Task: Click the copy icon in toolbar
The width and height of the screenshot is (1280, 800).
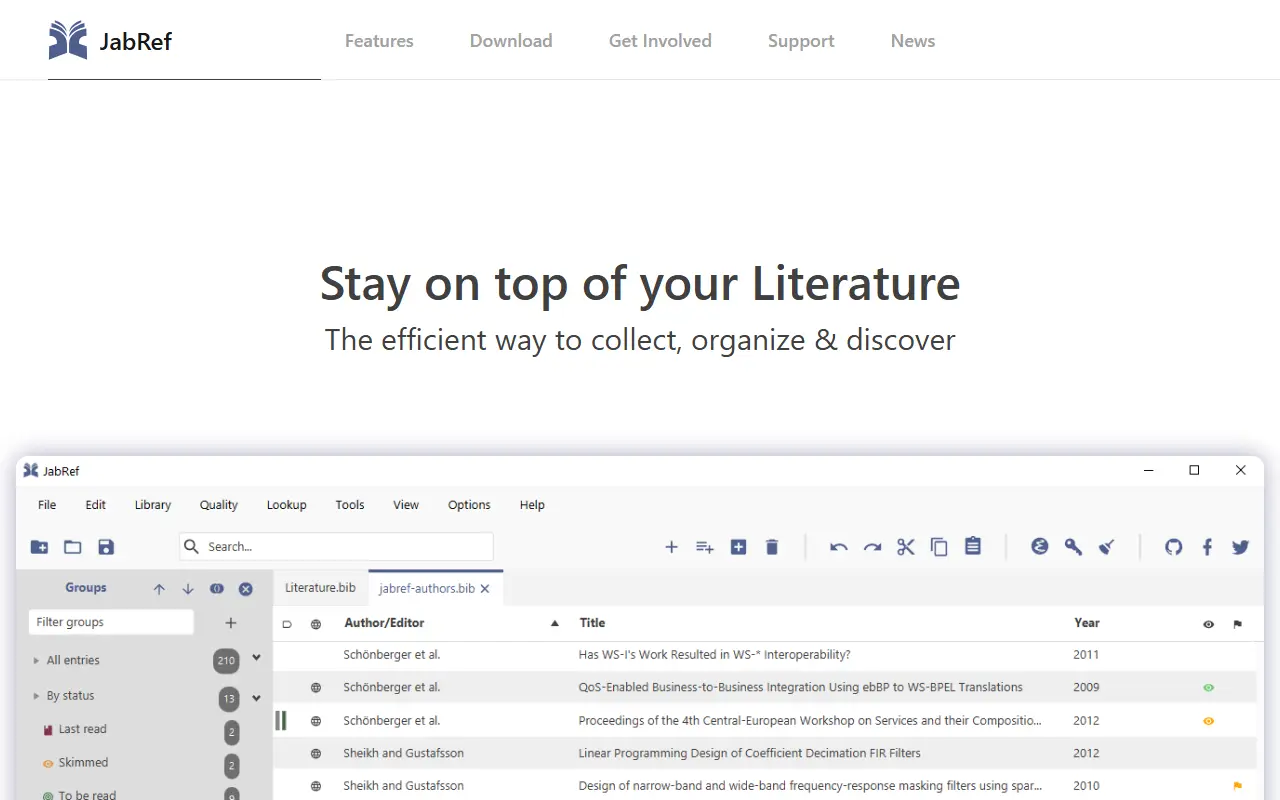Action: [939, 547]
